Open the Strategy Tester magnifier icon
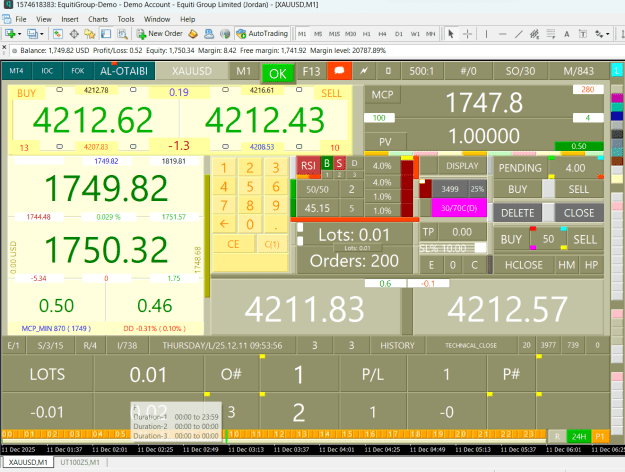 tap(122, 34)
